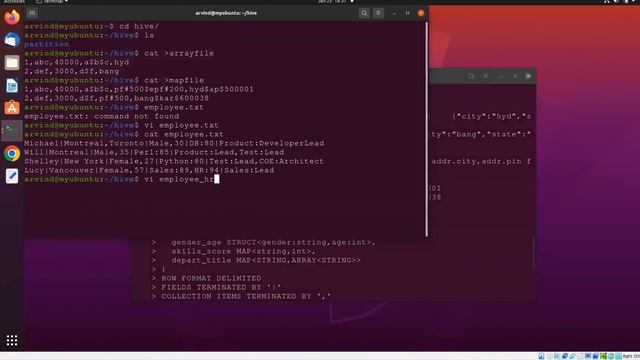Click the 'cat >arrayfile' command line
The height and width of the screenshot is (360, 640).
coord(119,53)
